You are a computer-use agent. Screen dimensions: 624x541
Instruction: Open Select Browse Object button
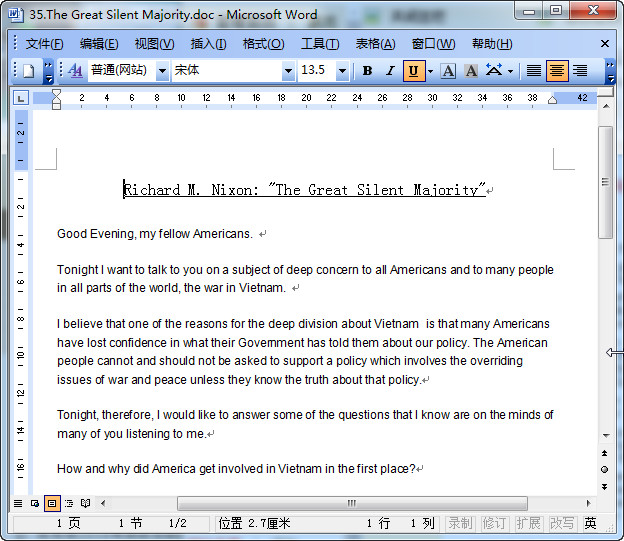pyautogui.click(x=604, y=470)
